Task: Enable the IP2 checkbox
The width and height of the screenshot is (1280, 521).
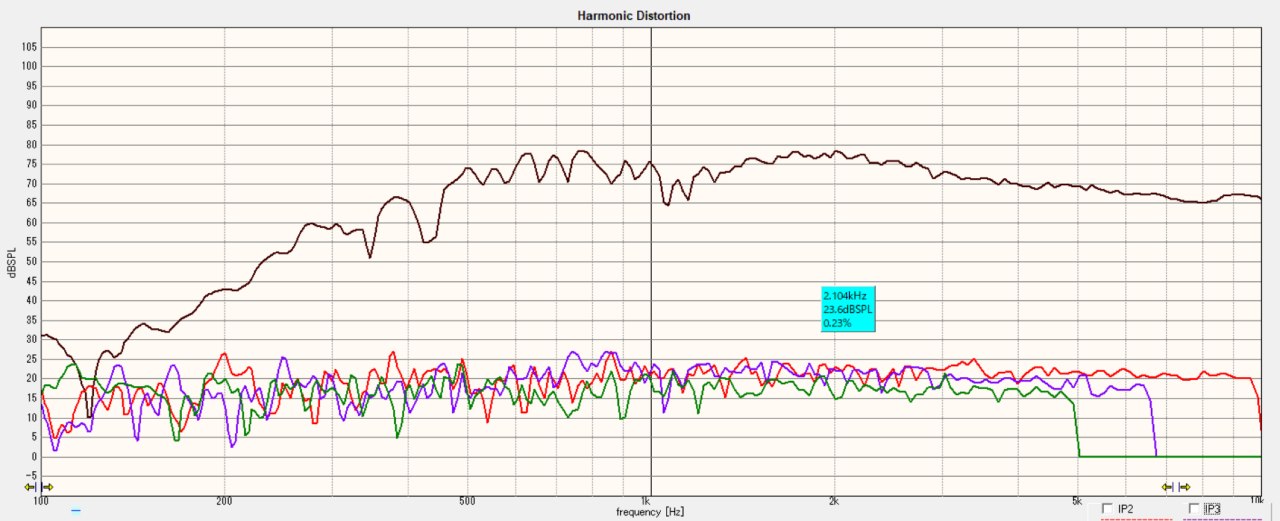Action: pos(1107,509)
